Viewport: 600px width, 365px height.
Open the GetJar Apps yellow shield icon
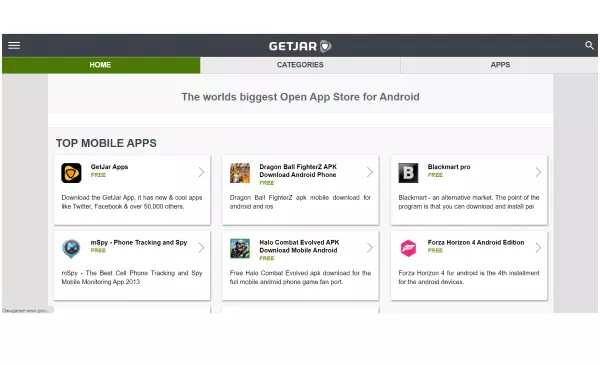pos(71,173)
